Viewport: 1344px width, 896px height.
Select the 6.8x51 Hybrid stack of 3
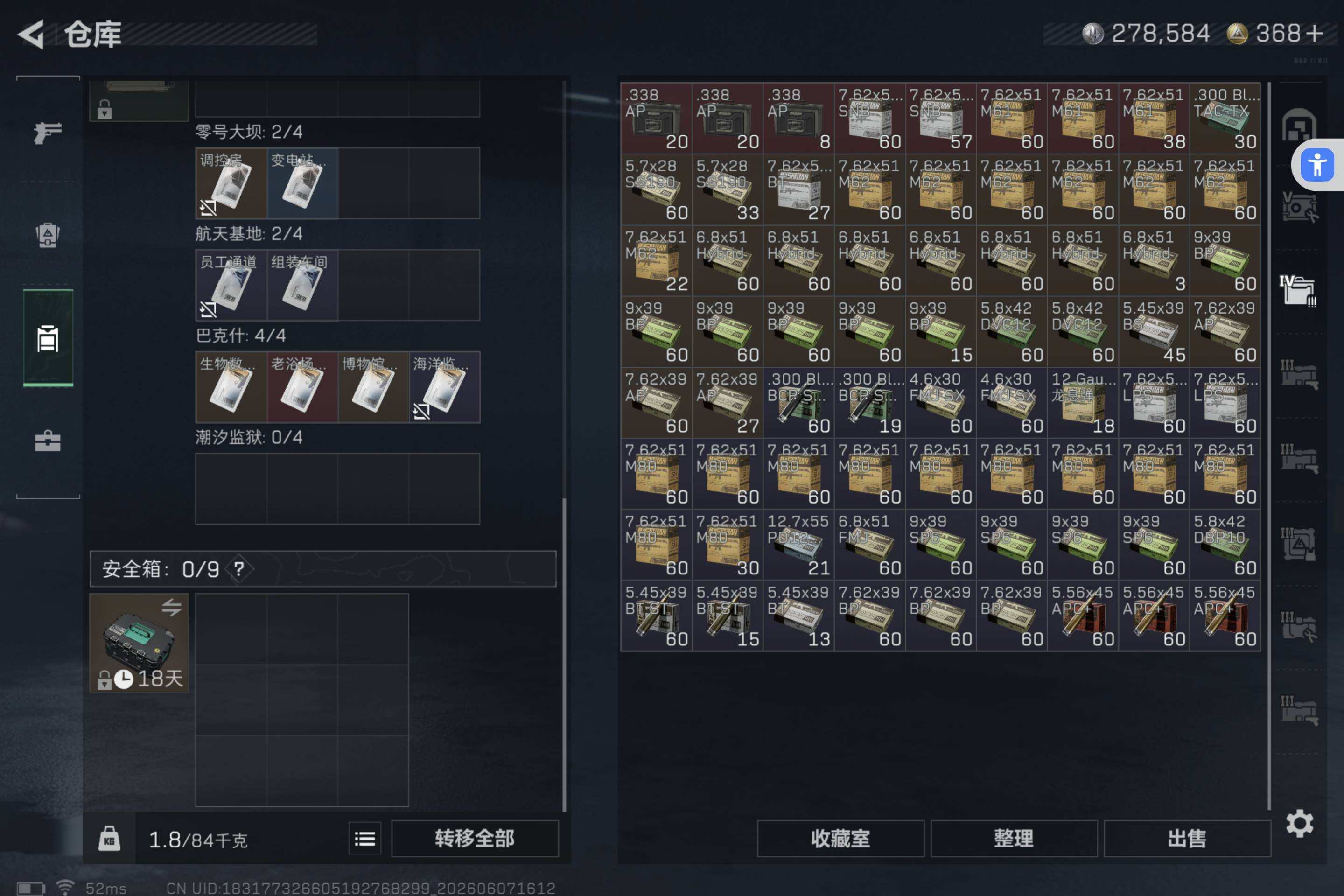(x=1154, y=260)
